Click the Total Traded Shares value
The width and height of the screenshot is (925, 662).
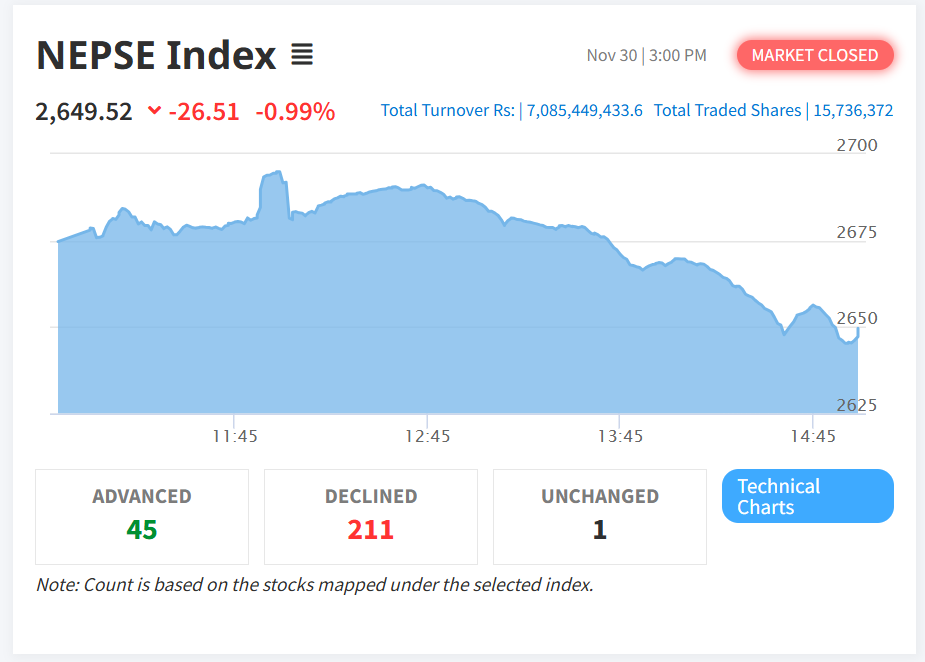(x=852, y=111)
